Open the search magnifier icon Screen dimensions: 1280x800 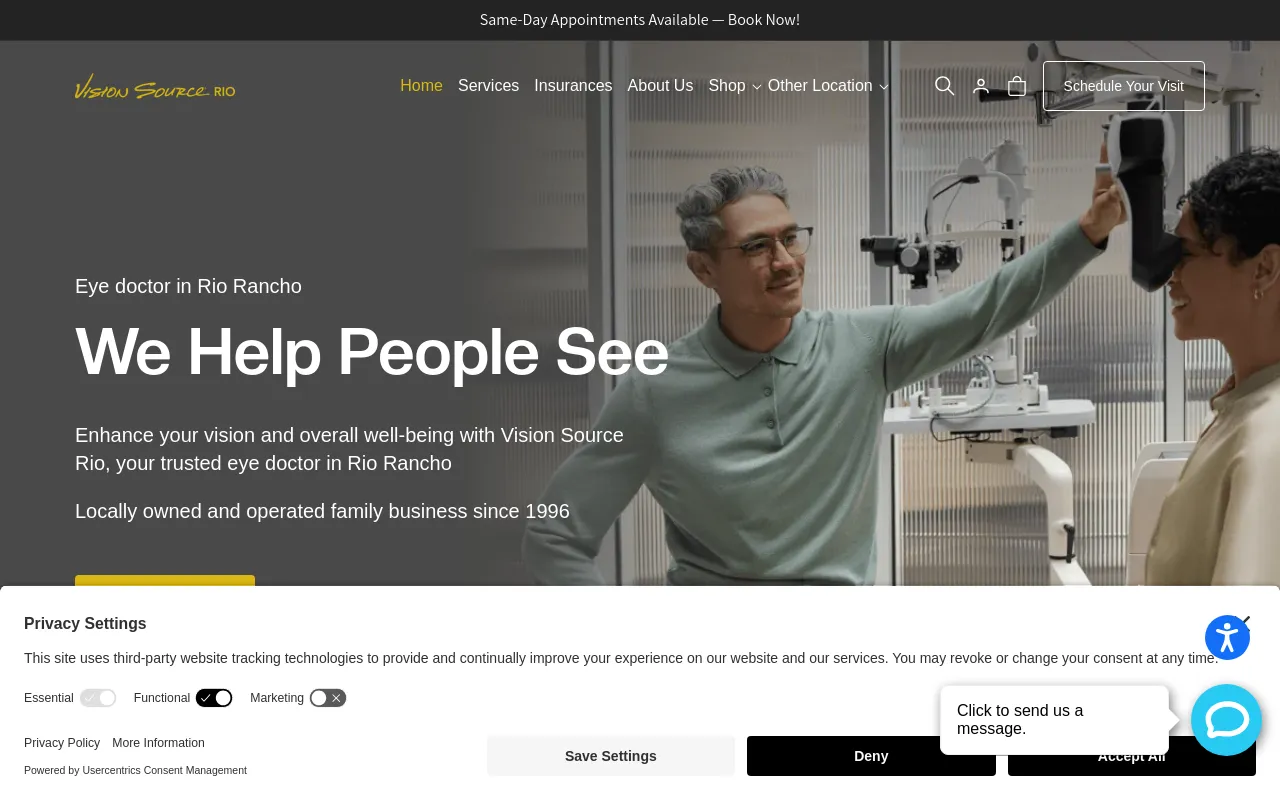[944, 86]
